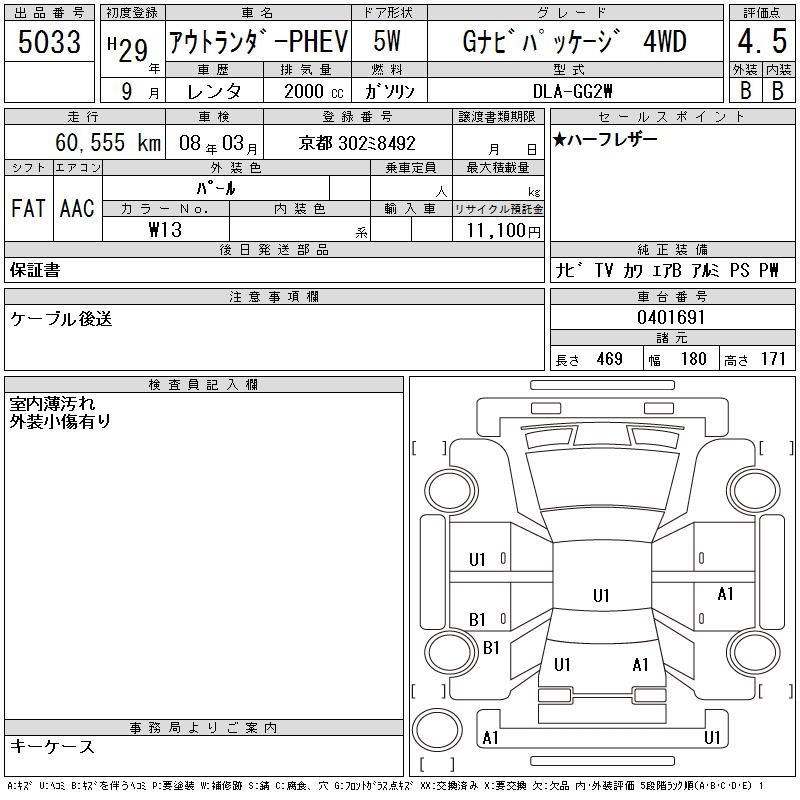
Task: Select the displacement value "2000 cc"
Action: (313, 91)
